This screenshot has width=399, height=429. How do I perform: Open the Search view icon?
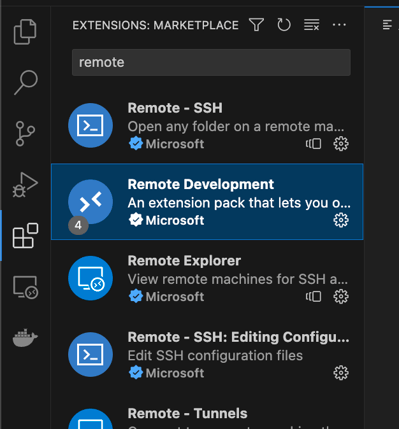pos(26,82)
